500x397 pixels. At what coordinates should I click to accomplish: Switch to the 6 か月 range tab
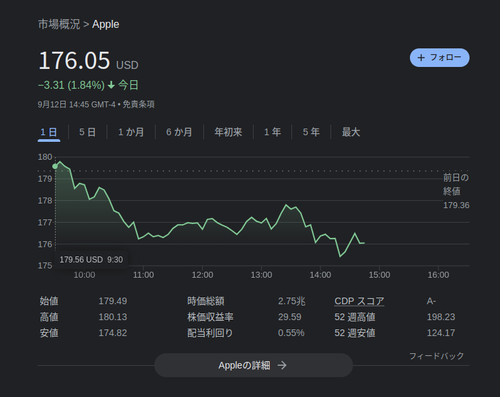[x=179, y=132]
